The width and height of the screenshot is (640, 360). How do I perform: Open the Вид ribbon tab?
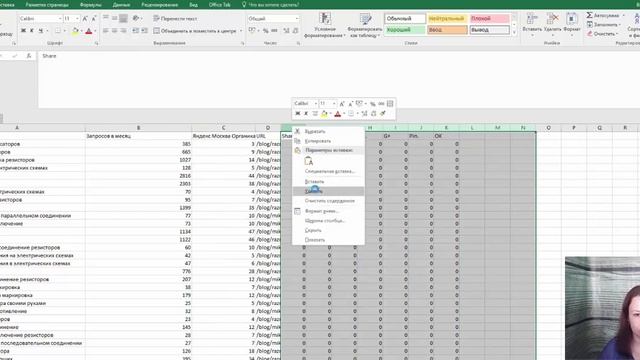point(193,5)
